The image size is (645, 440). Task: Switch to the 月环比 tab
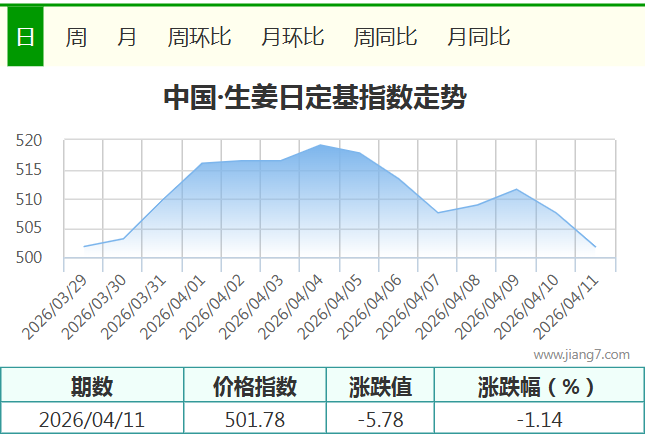click(x=293, y=37)
